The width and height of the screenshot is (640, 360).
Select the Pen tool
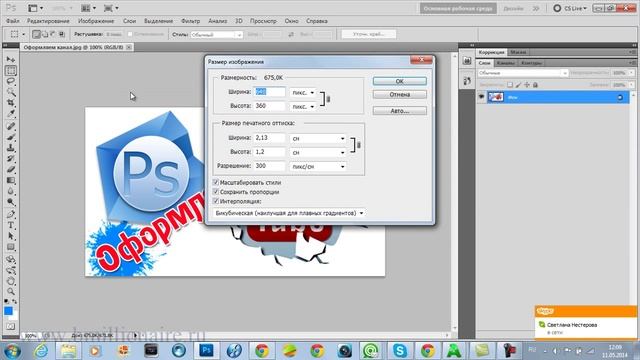(x=11, y=214)
